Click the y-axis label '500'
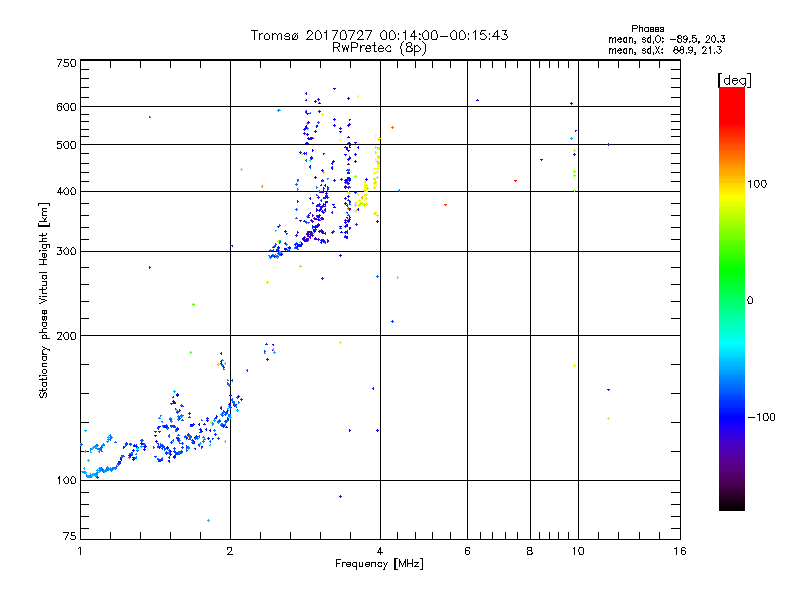Viewport: 800px width, 600px height. click(67, 145)
